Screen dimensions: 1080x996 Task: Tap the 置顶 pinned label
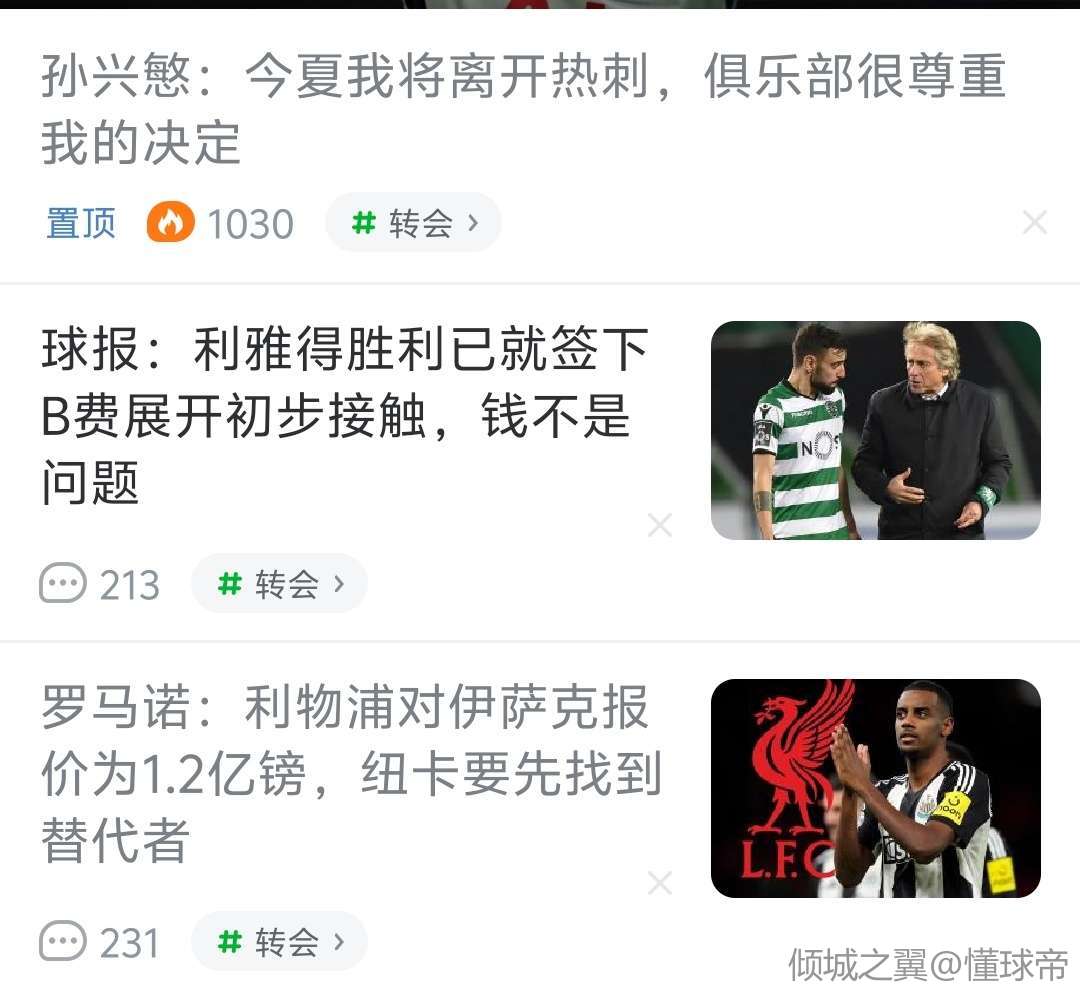pos(81,223)
